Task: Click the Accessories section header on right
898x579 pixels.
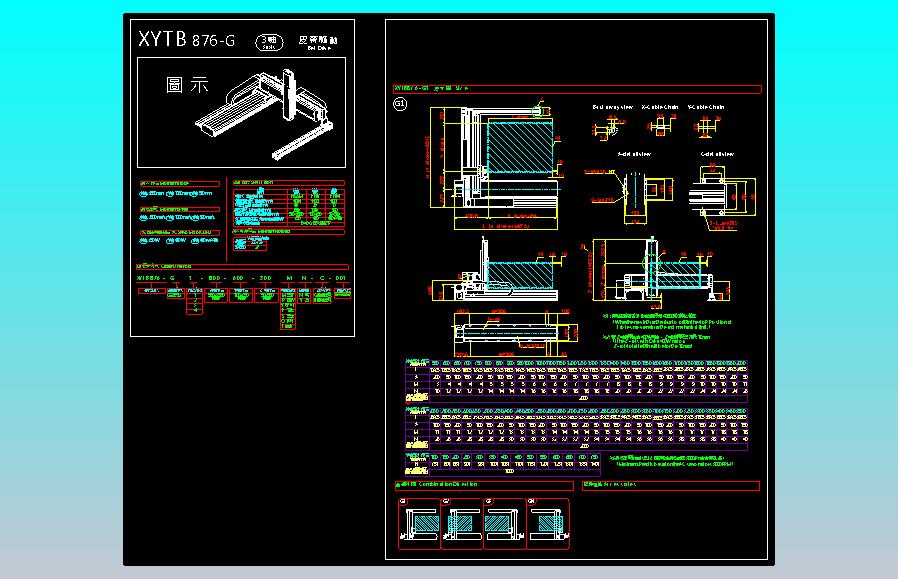Action: pyautogui.click(x=671, y=486)
